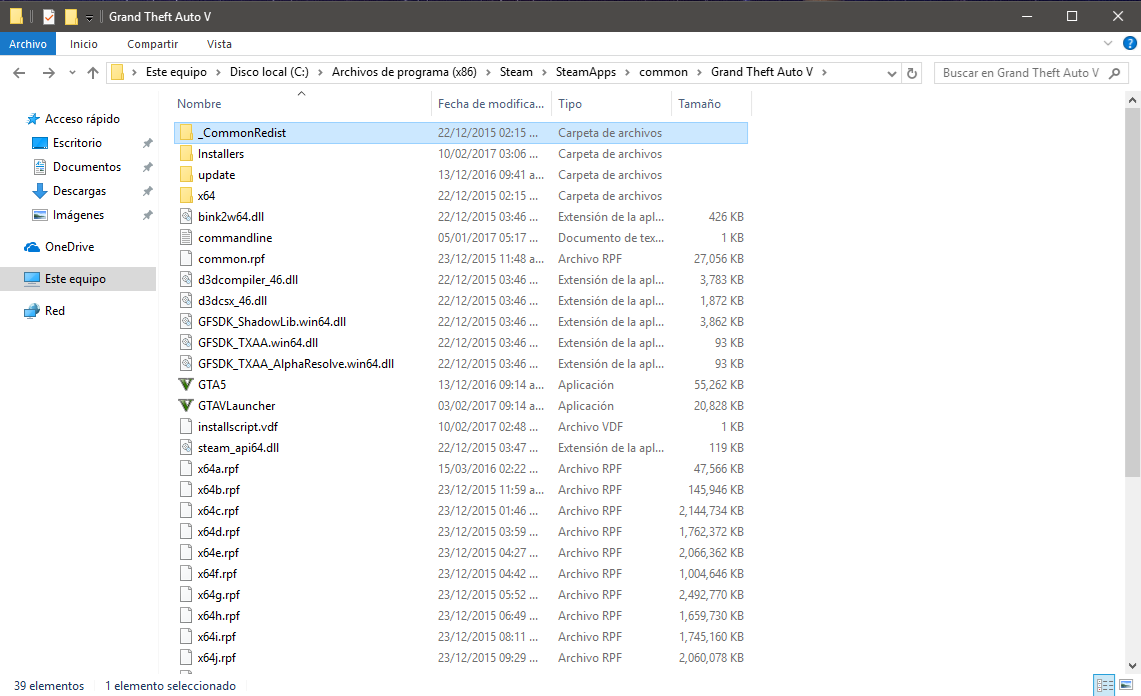The height and width of the screenshot is (696, 1141).
Task: Select the d3dcsx_46.dll file name
Action: 232,301
